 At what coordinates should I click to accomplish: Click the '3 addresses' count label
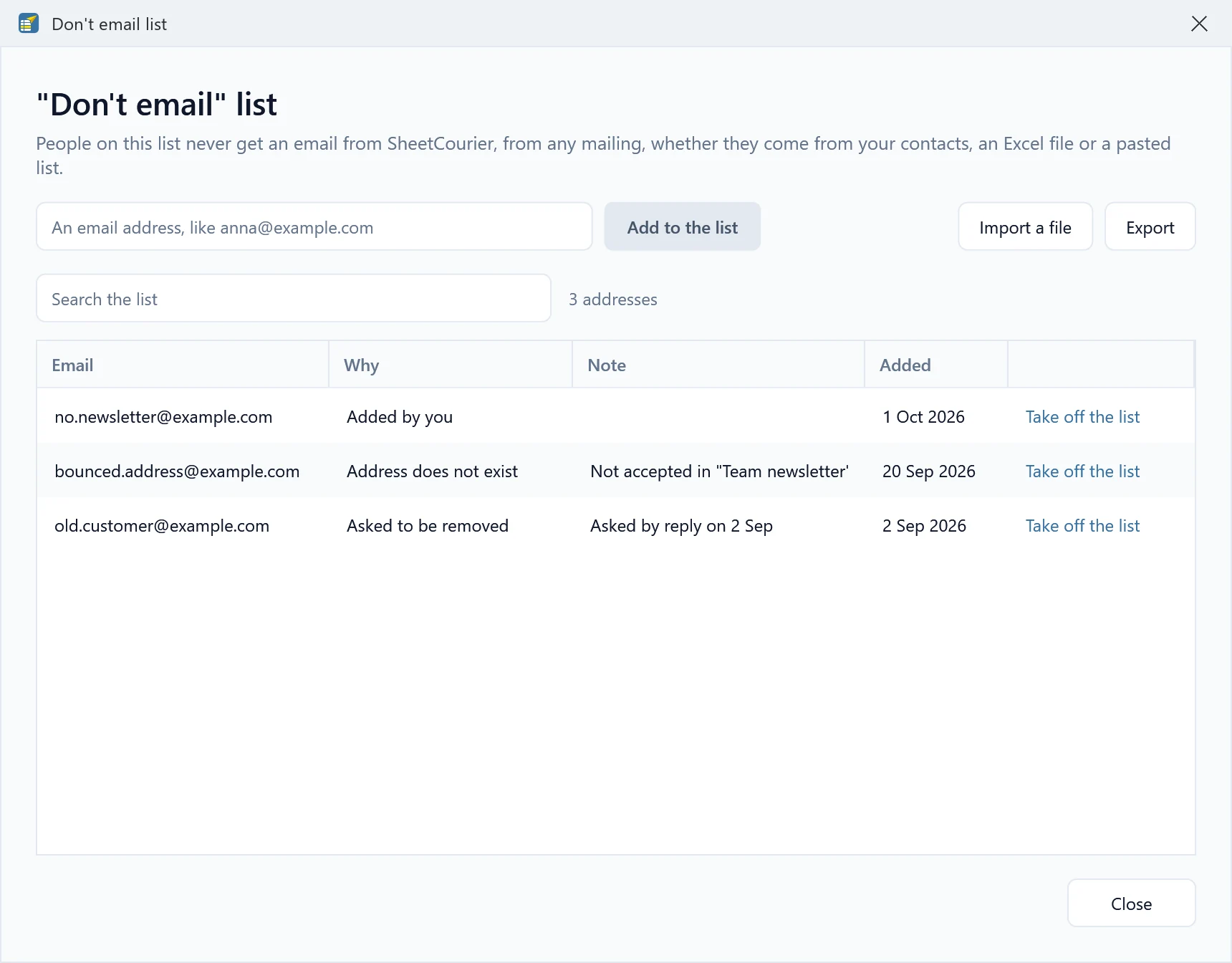tap(613, 299)
